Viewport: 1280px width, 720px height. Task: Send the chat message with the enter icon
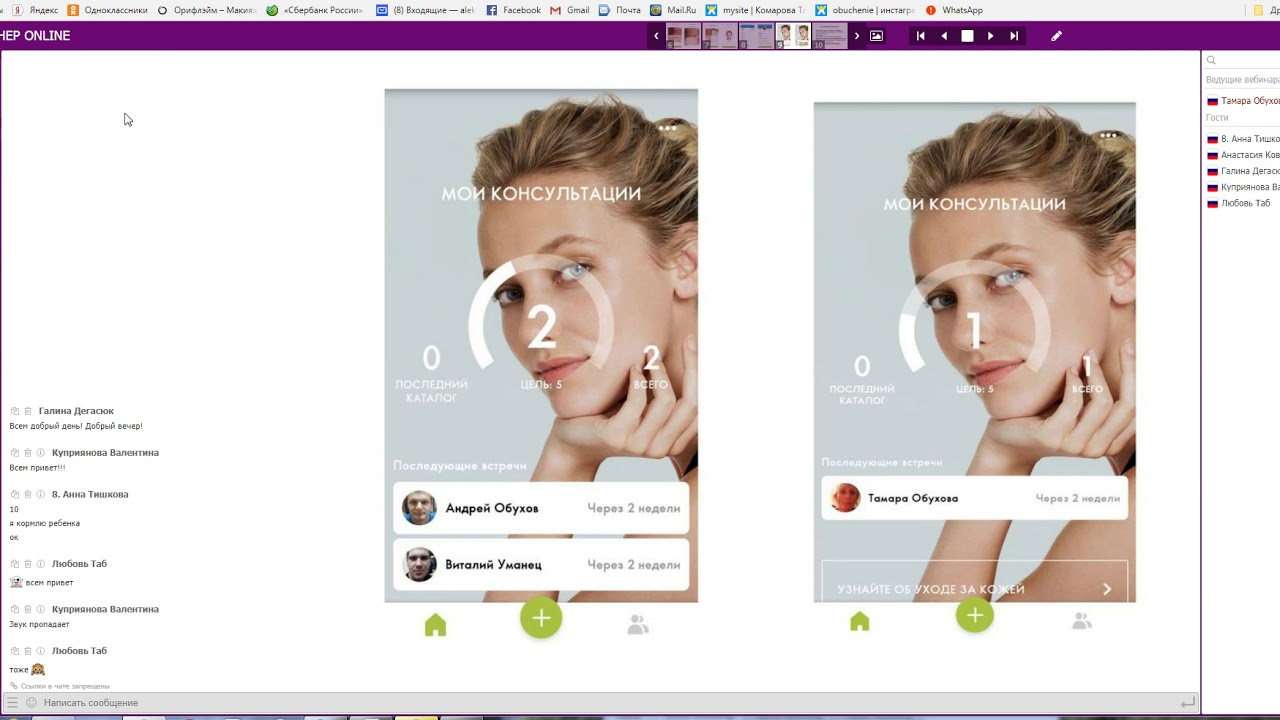(x=1187, y=703)
